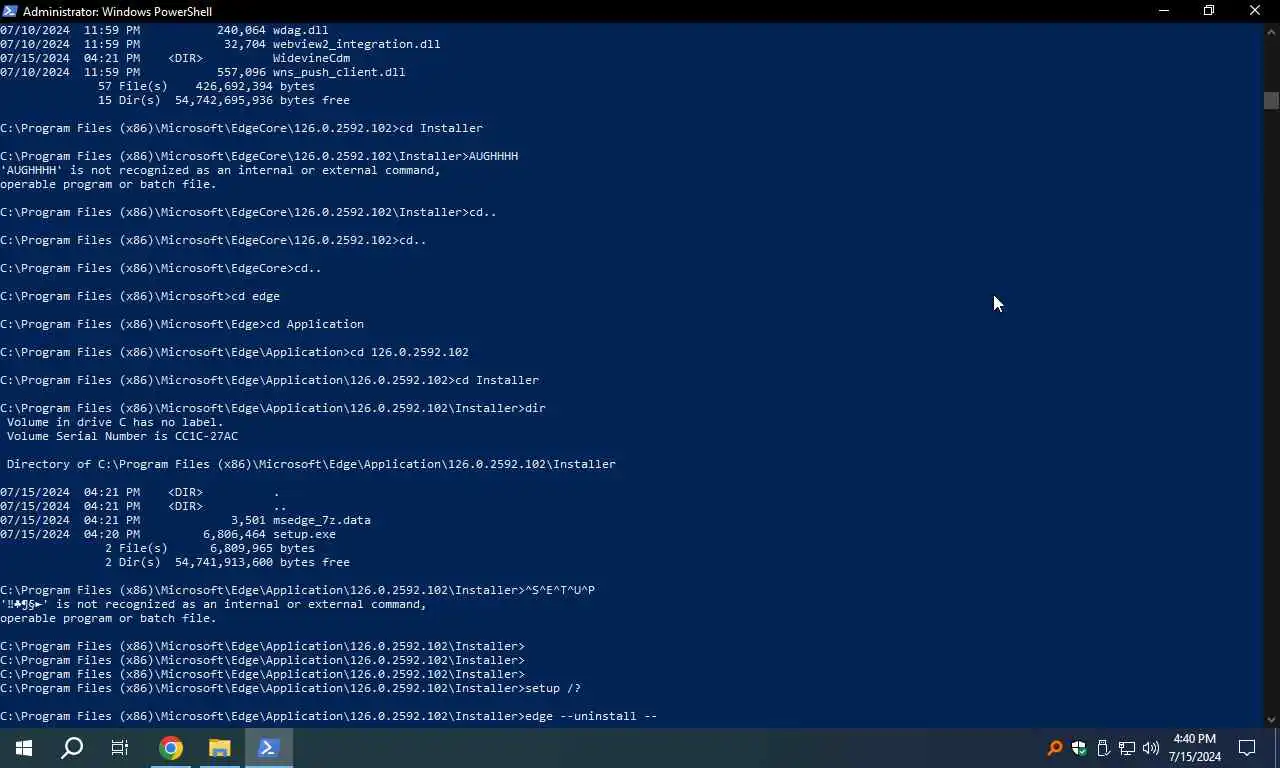1280x768 pixels.
Task: Open the network tray icon
Action: [1127, 748]
